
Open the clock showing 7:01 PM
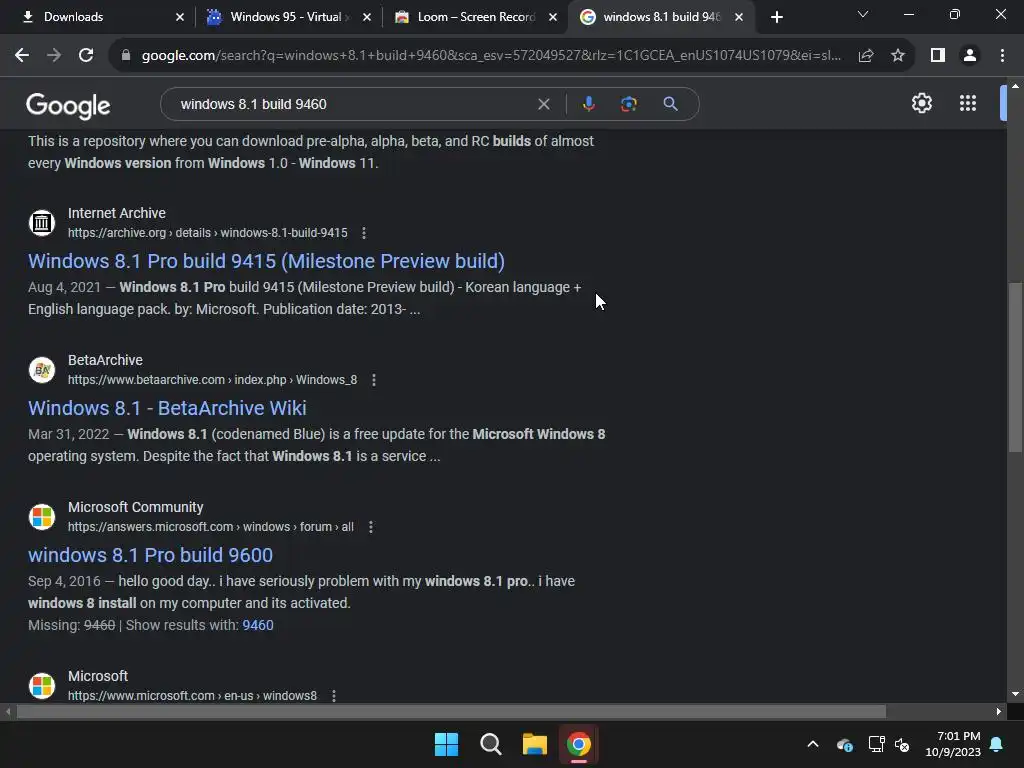[953, 744]
